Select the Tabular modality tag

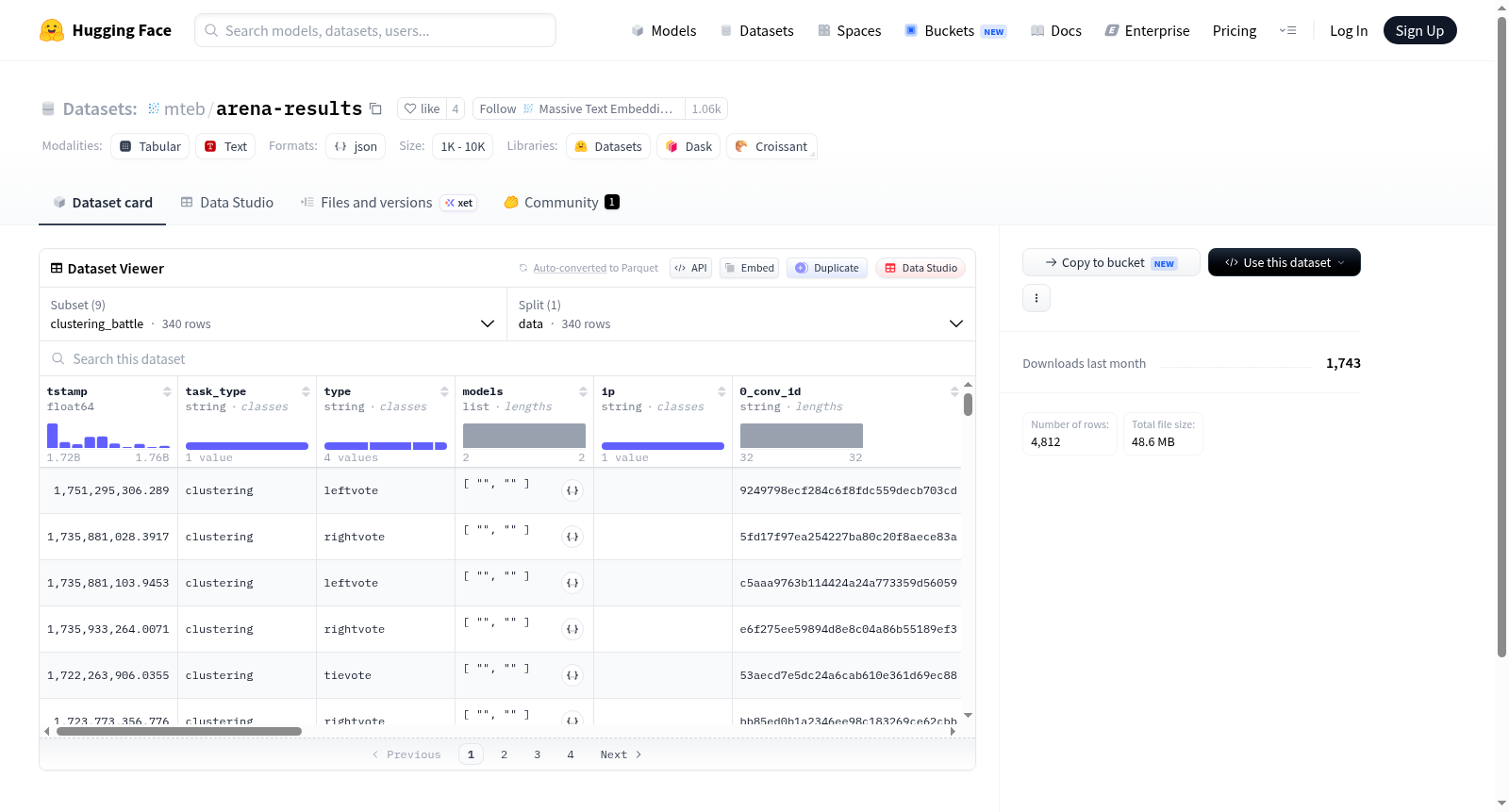[150, 146]
